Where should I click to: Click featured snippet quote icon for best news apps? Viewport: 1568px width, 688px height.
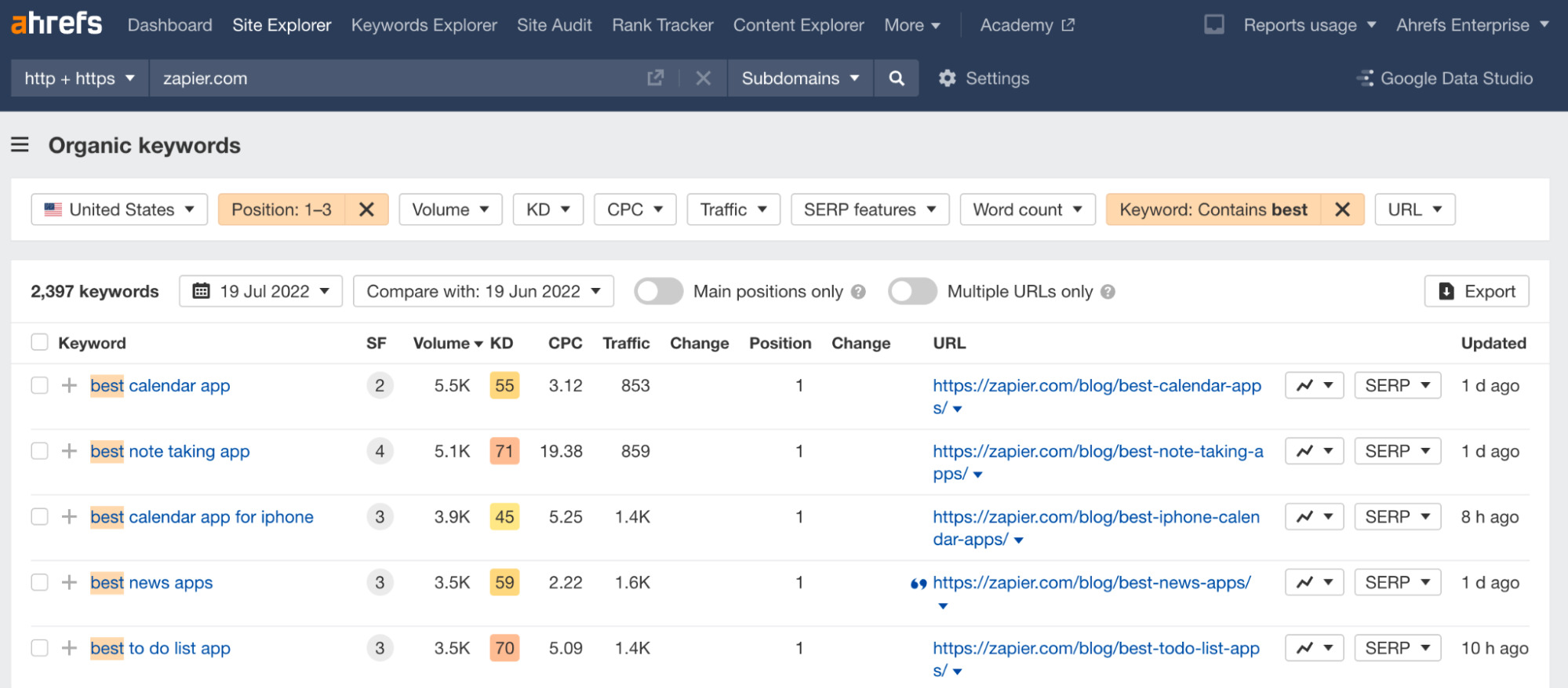click(918, 584)
